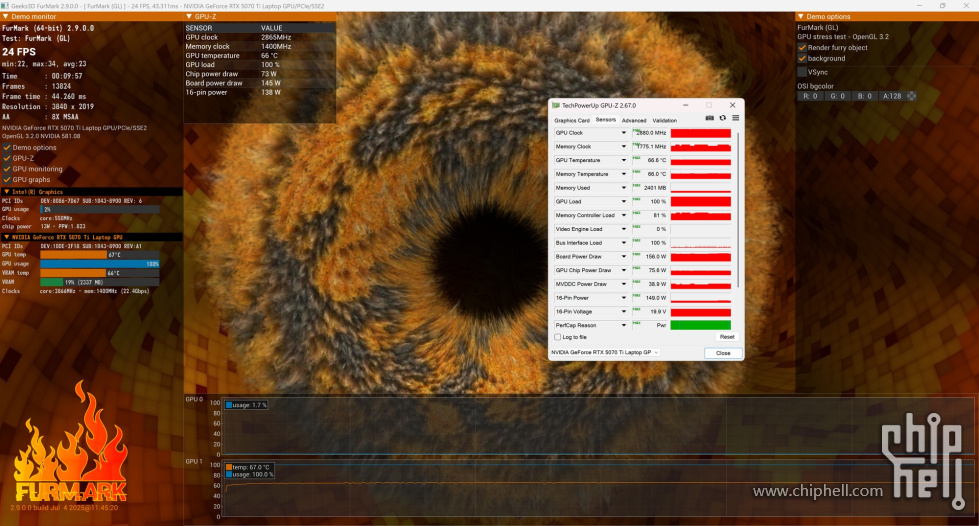The height and width of the screenshot is (526, 979).
Task: Switch to the Graphics Card tab
Action: (x=572, y=121)
